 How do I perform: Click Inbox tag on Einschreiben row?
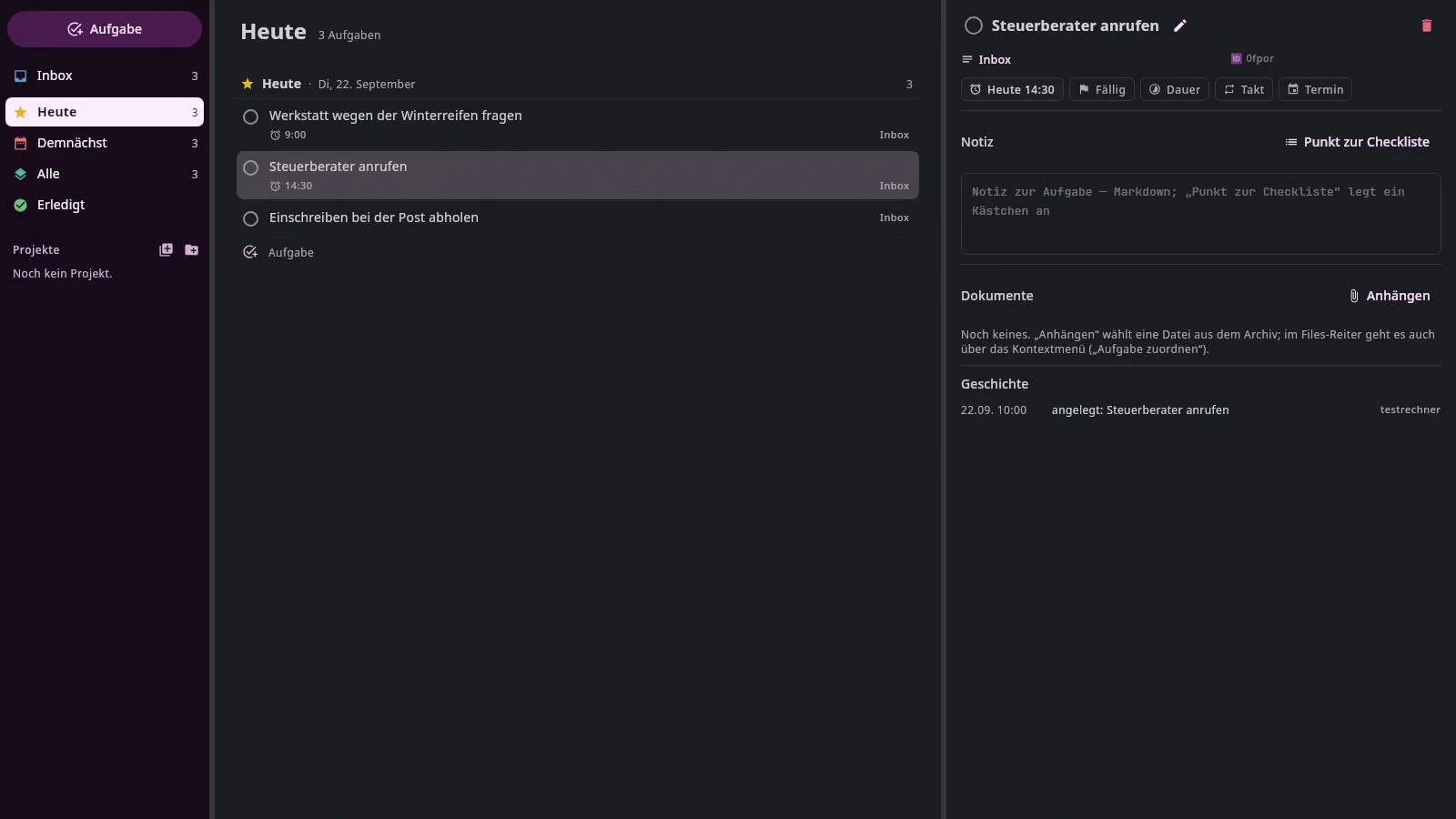coord(895,217)
